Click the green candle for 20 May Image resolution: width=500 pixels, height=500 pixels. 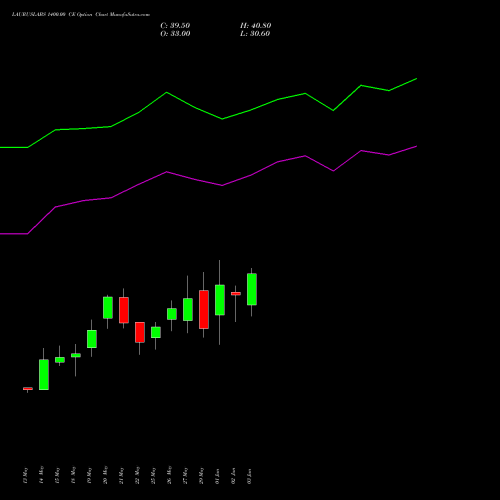[108, 308]
